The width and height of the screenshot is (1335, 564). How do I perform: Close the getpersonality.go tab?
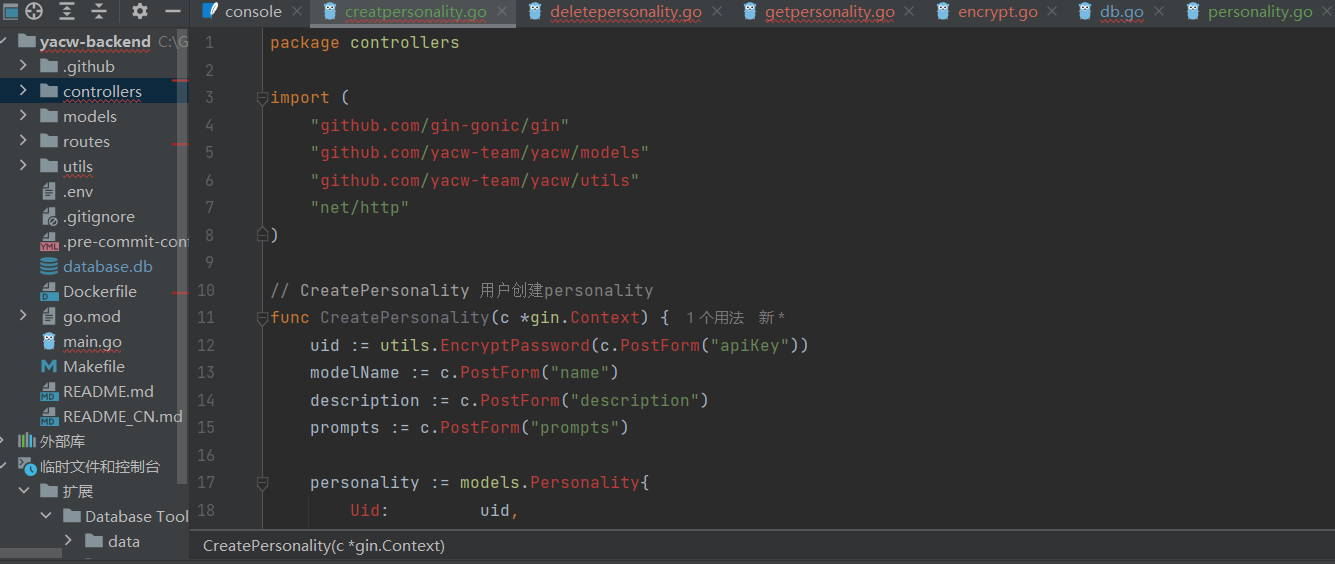pyautogui.click(x=909, y=12)
